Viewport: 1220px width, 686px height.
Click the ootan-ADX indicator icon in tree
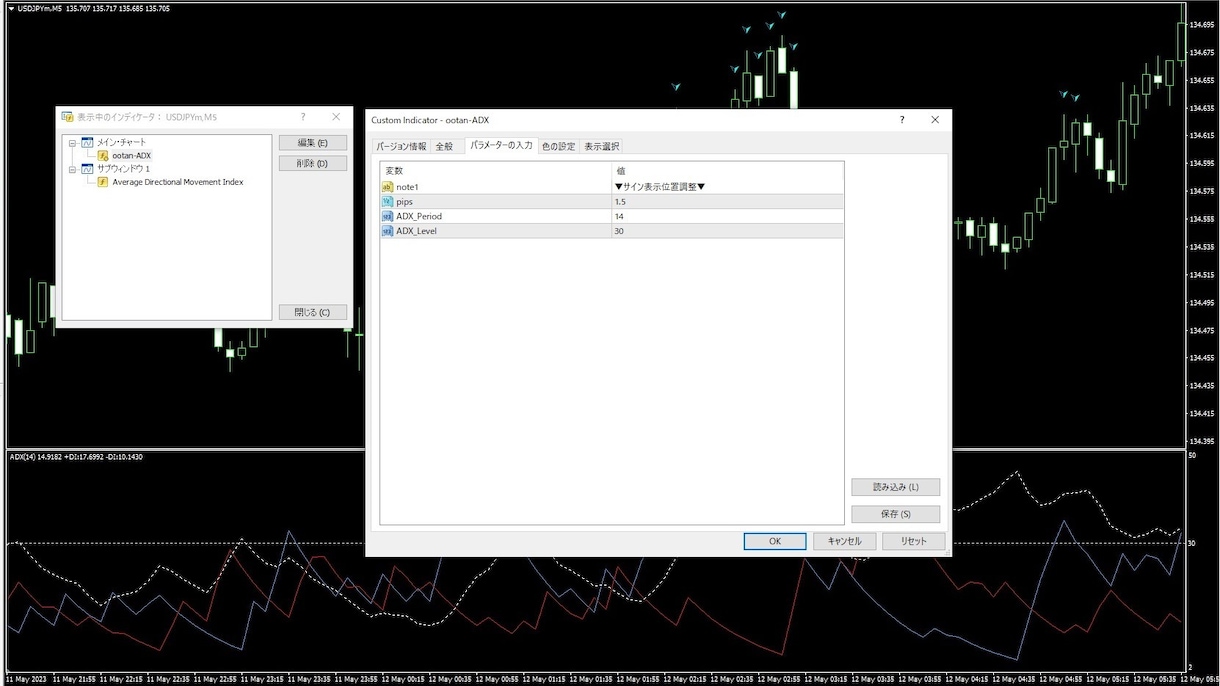click(103, 155)
